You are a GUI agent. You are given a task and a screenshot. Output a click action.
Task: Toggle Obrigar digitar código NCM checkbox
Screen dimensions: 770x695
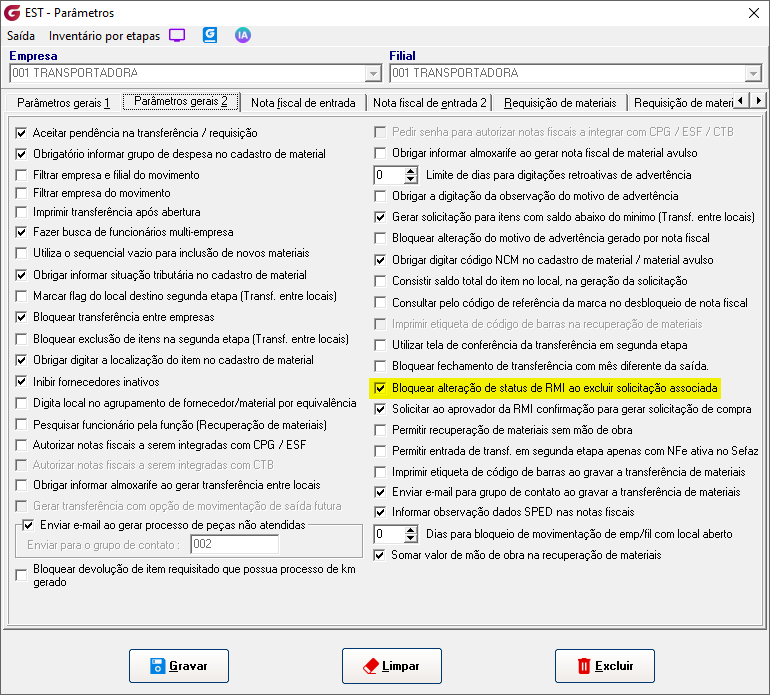tap(380, 260)
